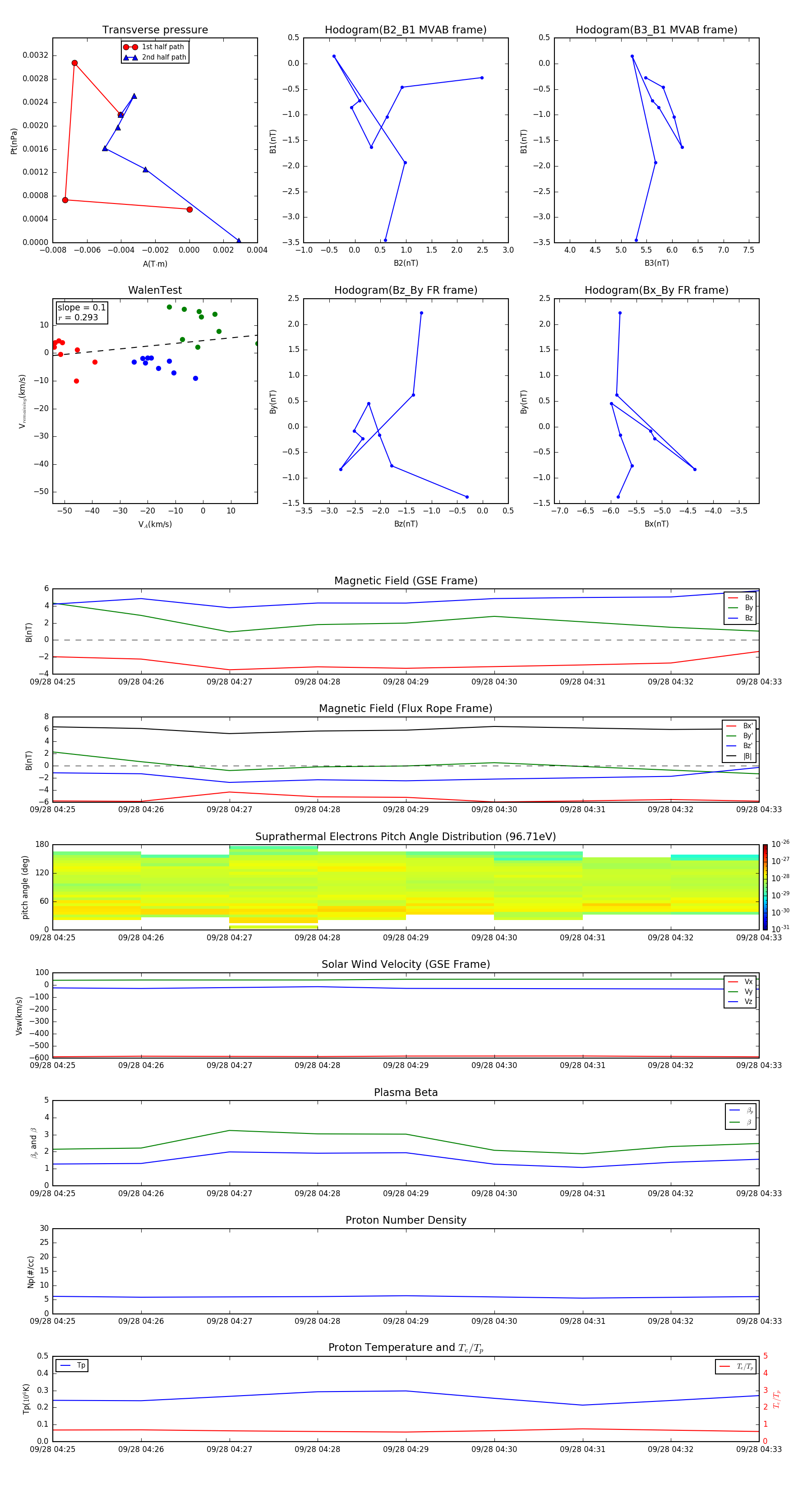This screenshot has width=812, height=1489.
Task: Click the dashed regression line in WalenTest
Action: [x=155, y=345]
